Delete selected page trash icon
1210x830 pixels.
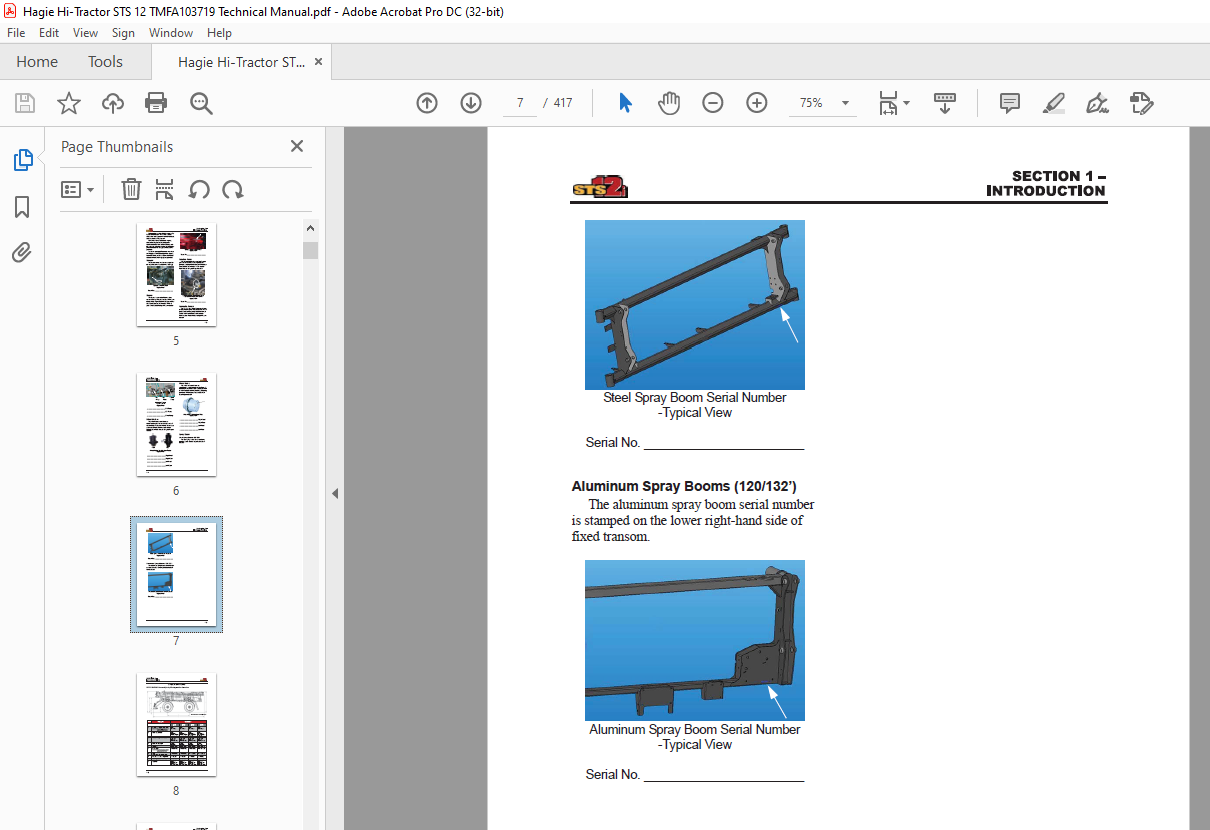coord(131,190)
